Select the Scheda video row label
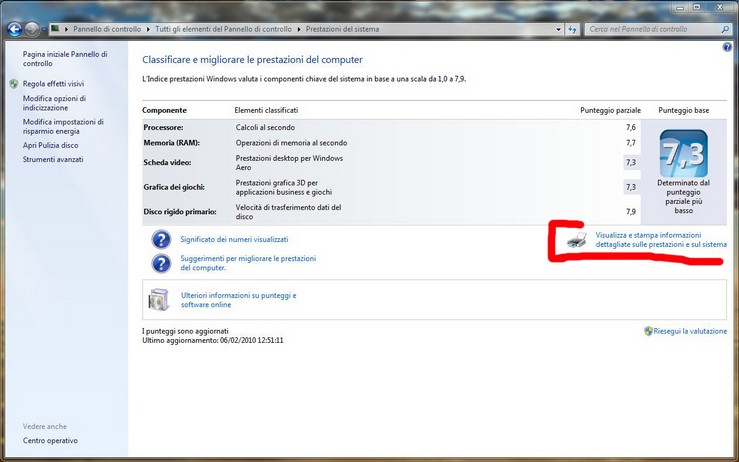739x462 pixels. click(167, 163)
